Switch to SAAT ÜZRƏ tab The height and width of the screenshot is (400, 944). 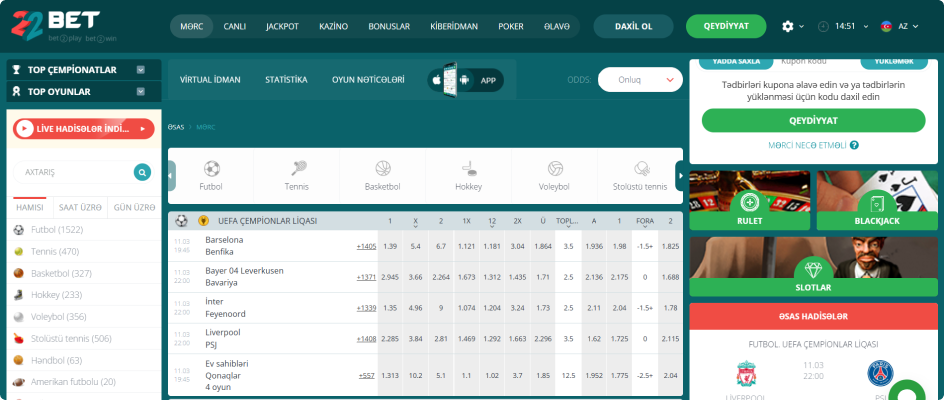click(x=80, y=207)
